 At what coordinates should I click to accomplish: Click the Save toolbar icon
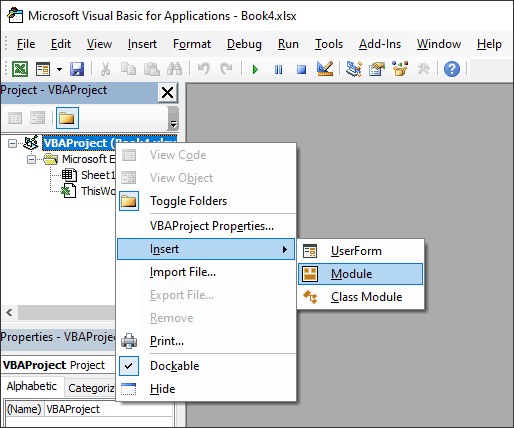click(x=77, y=69)
